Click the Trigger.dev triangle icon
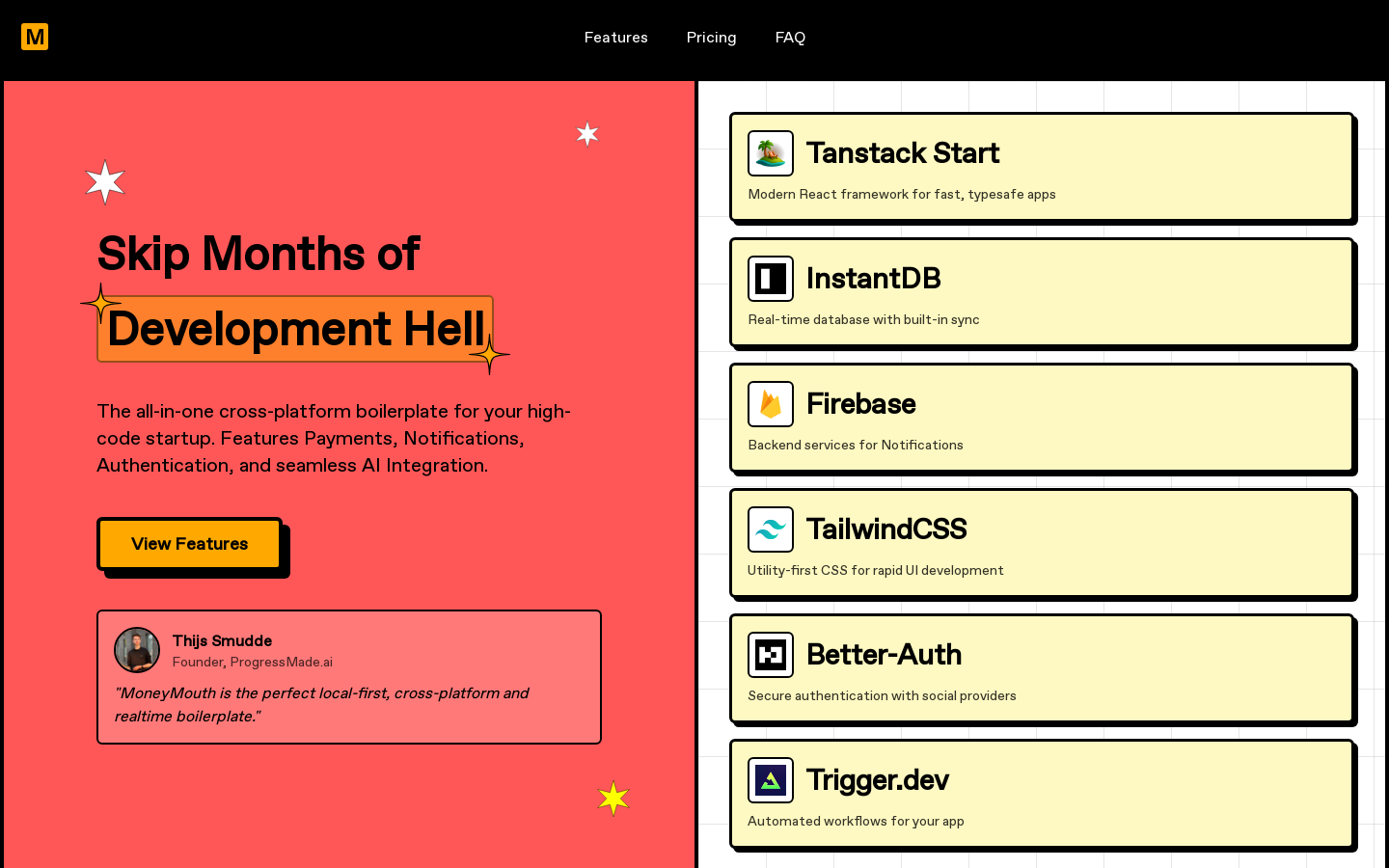1389x868 pixels. [771, 780]
